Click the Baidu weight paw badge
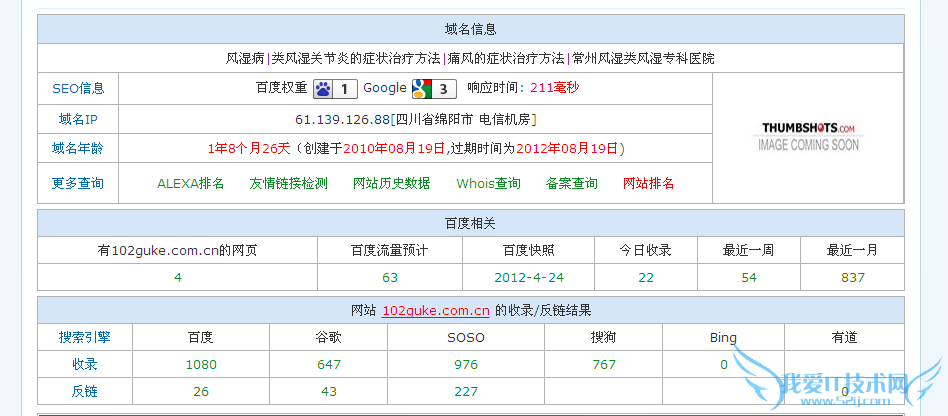 click(334, 89)
